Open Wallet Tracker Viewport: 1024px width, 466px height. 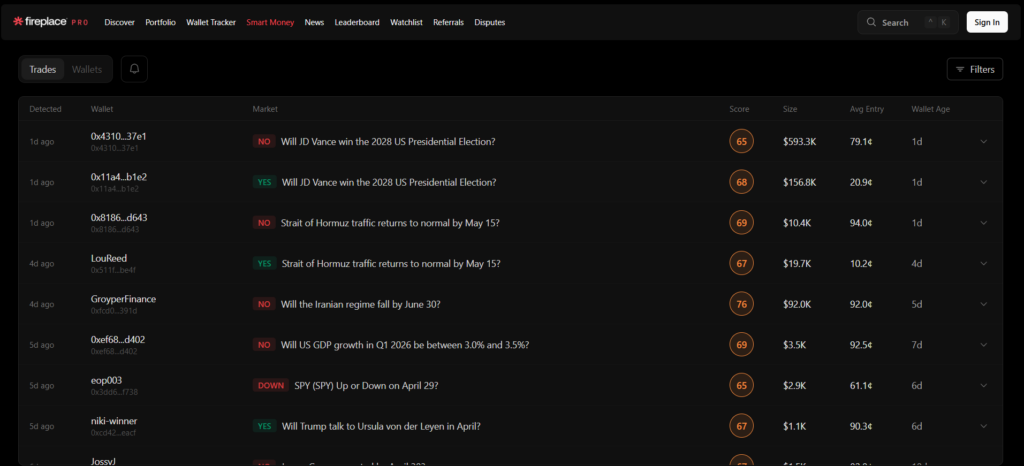pos(211,22)
